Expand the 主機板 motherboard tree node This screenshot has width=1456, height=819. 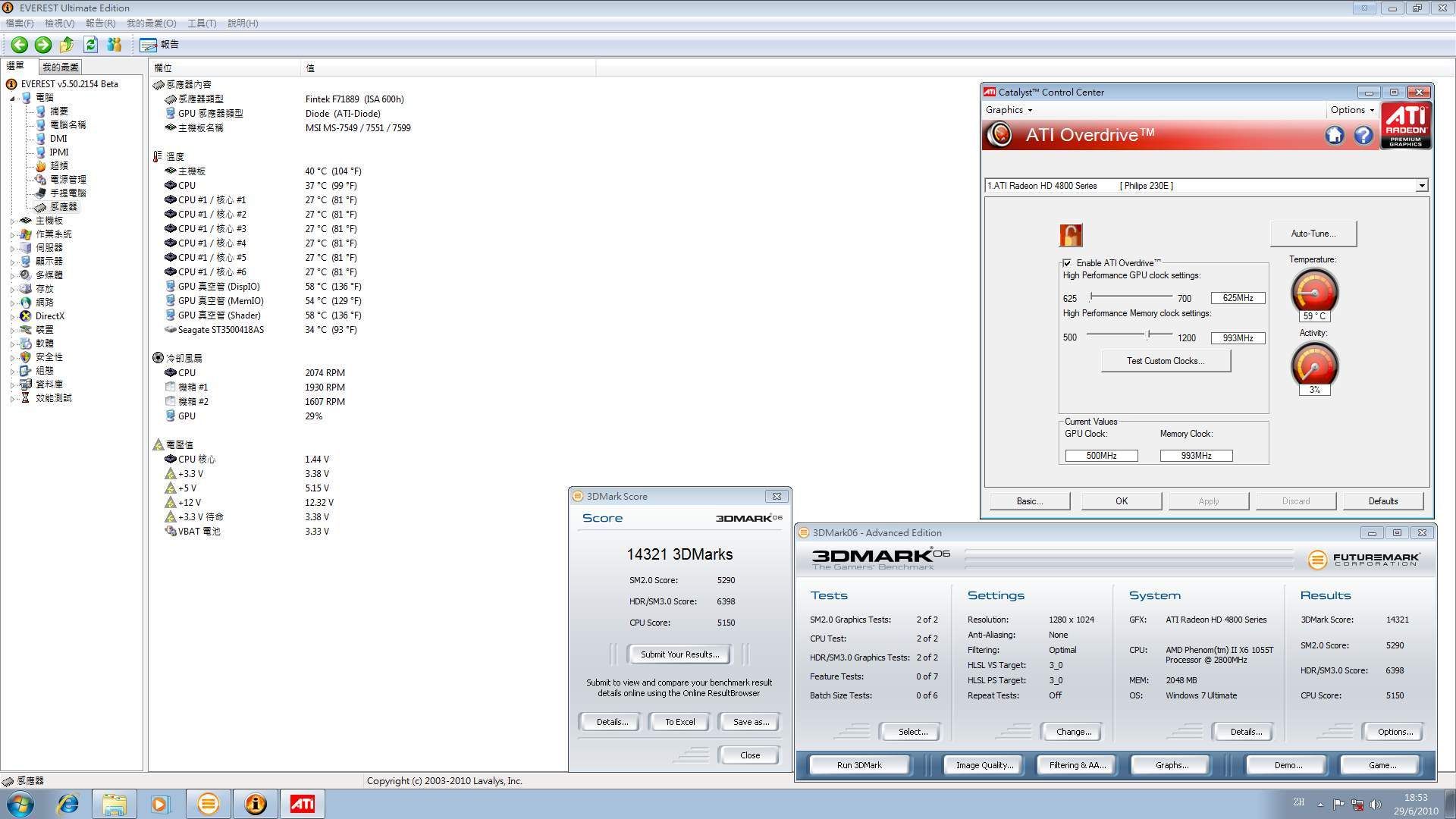click(13, 221)
